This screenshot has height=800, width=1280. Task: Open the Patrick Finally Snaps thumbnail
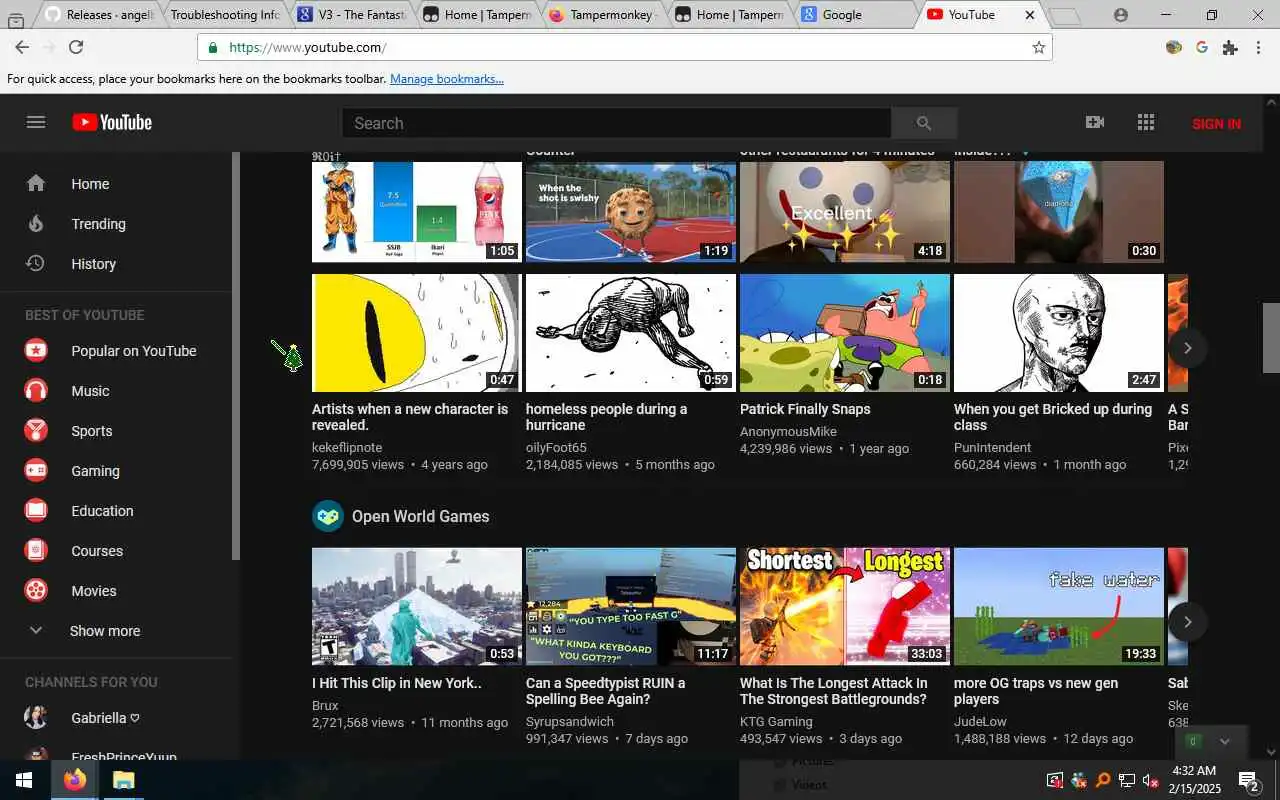coord(845,333)
